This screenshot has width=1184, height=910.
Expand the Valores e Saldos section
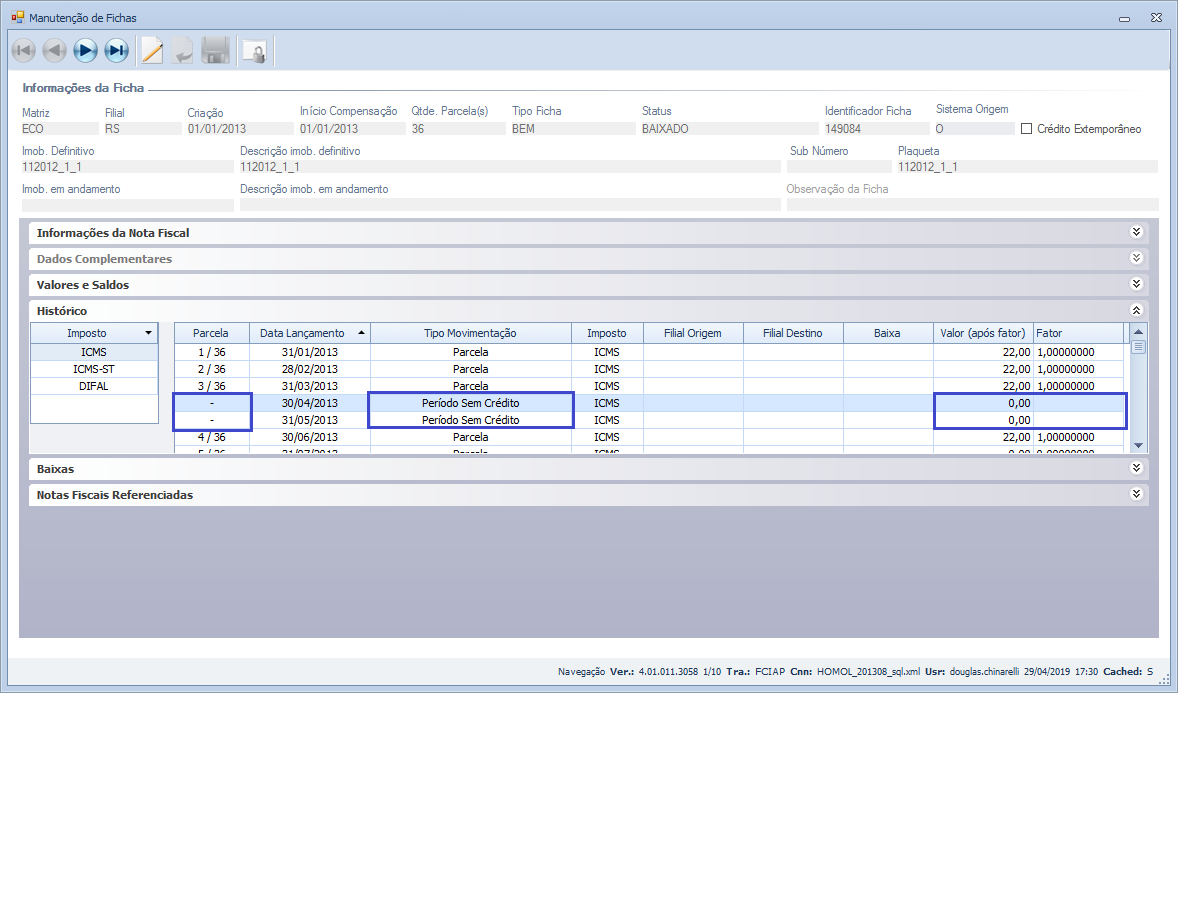pyautogui.click(x=1135, y=284)
